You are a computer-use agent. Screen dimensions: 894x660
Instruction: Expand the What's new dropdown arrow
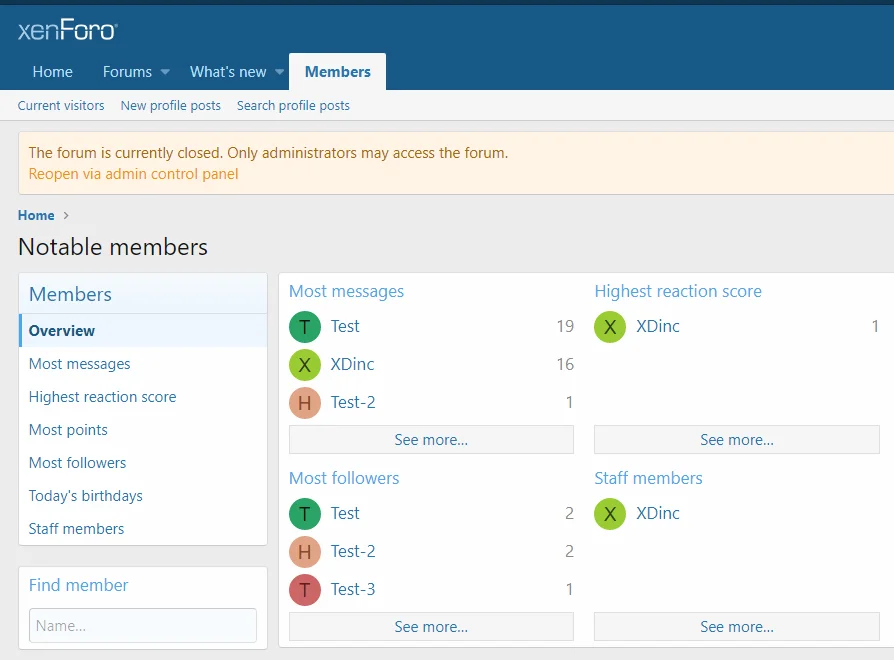280,72
